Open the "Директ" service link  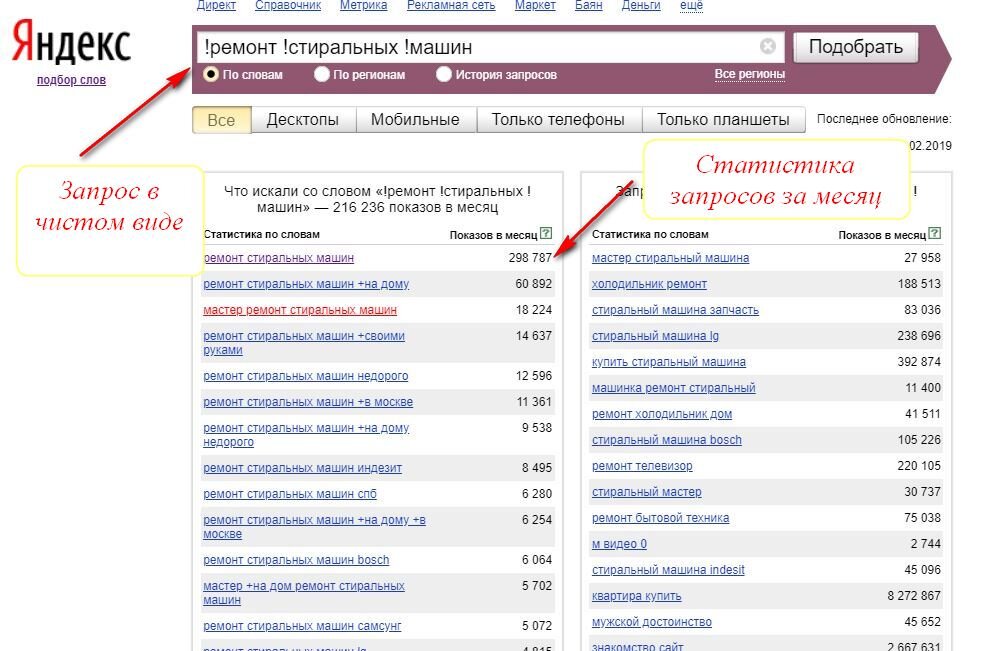click(216, 5)
